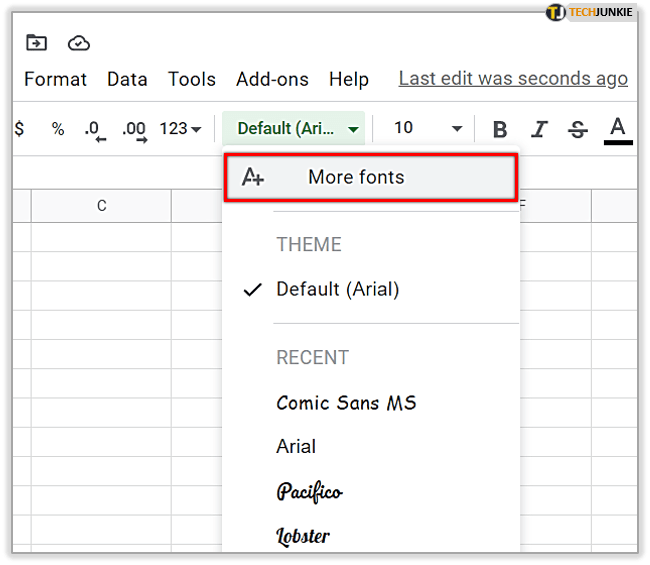Apply percent format icon

(58, 129)
